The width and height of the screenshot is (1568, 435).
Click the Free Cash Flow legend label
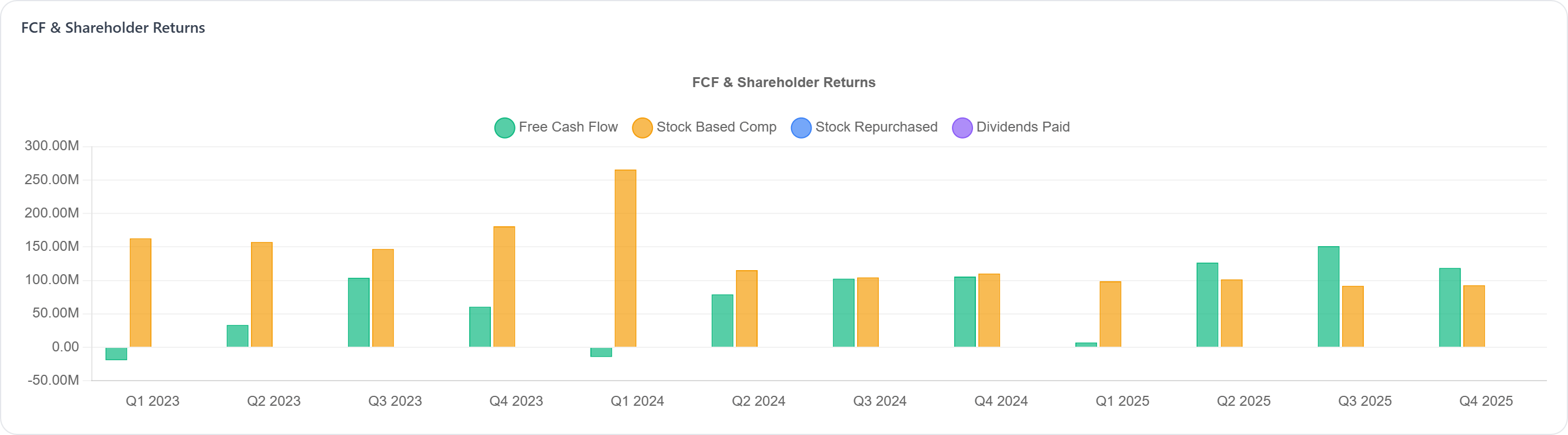(x=568, y=127)
